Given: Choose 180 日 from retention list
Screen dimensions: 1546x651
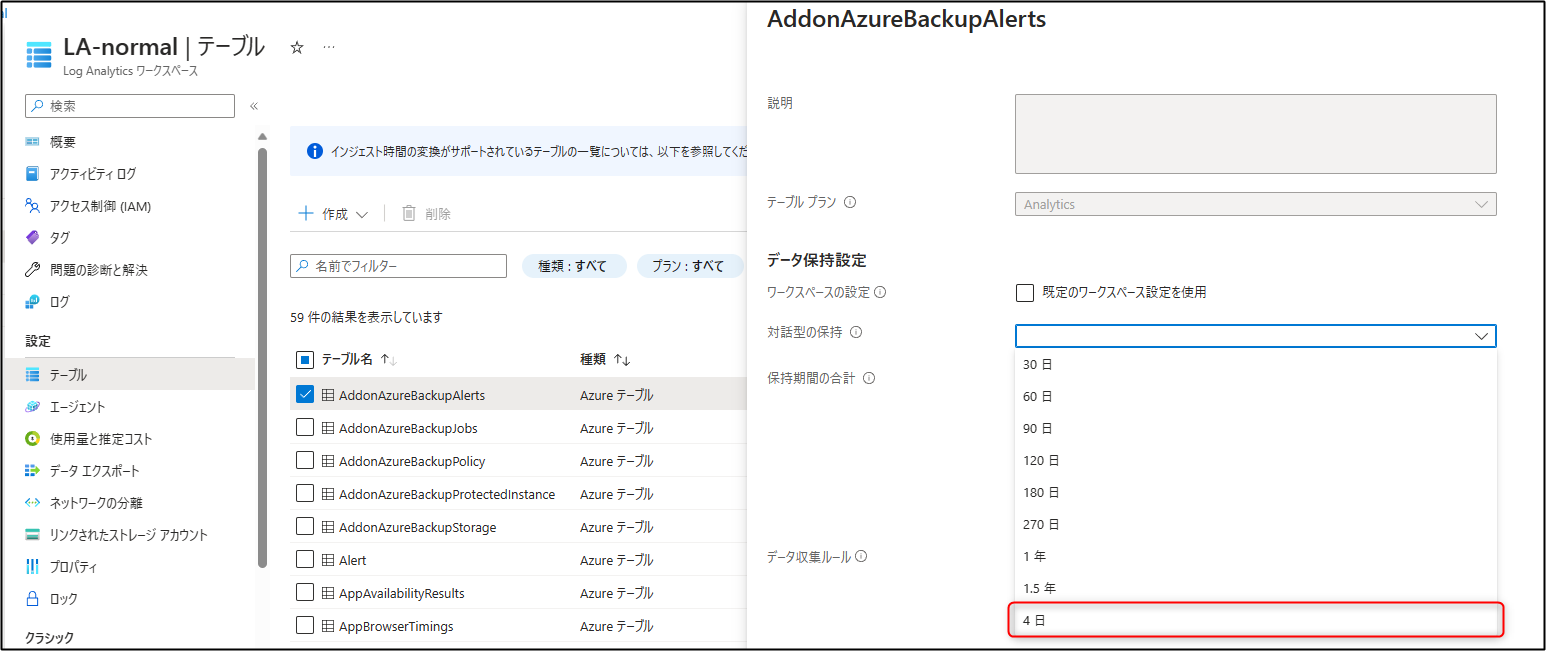Looking at the screenshot, I should 1255,493.
